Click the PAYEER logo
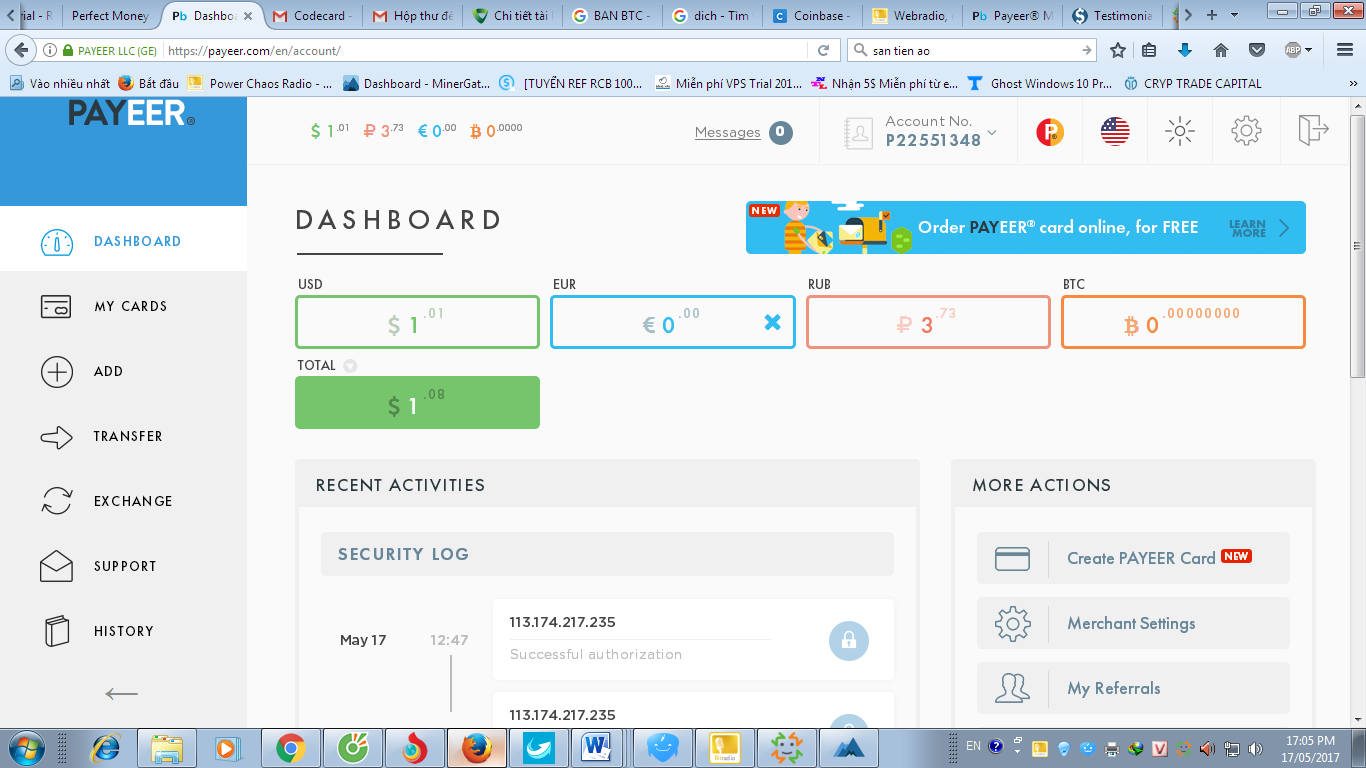The width and height of the screenshot is (1366, 768). point(132,113)
